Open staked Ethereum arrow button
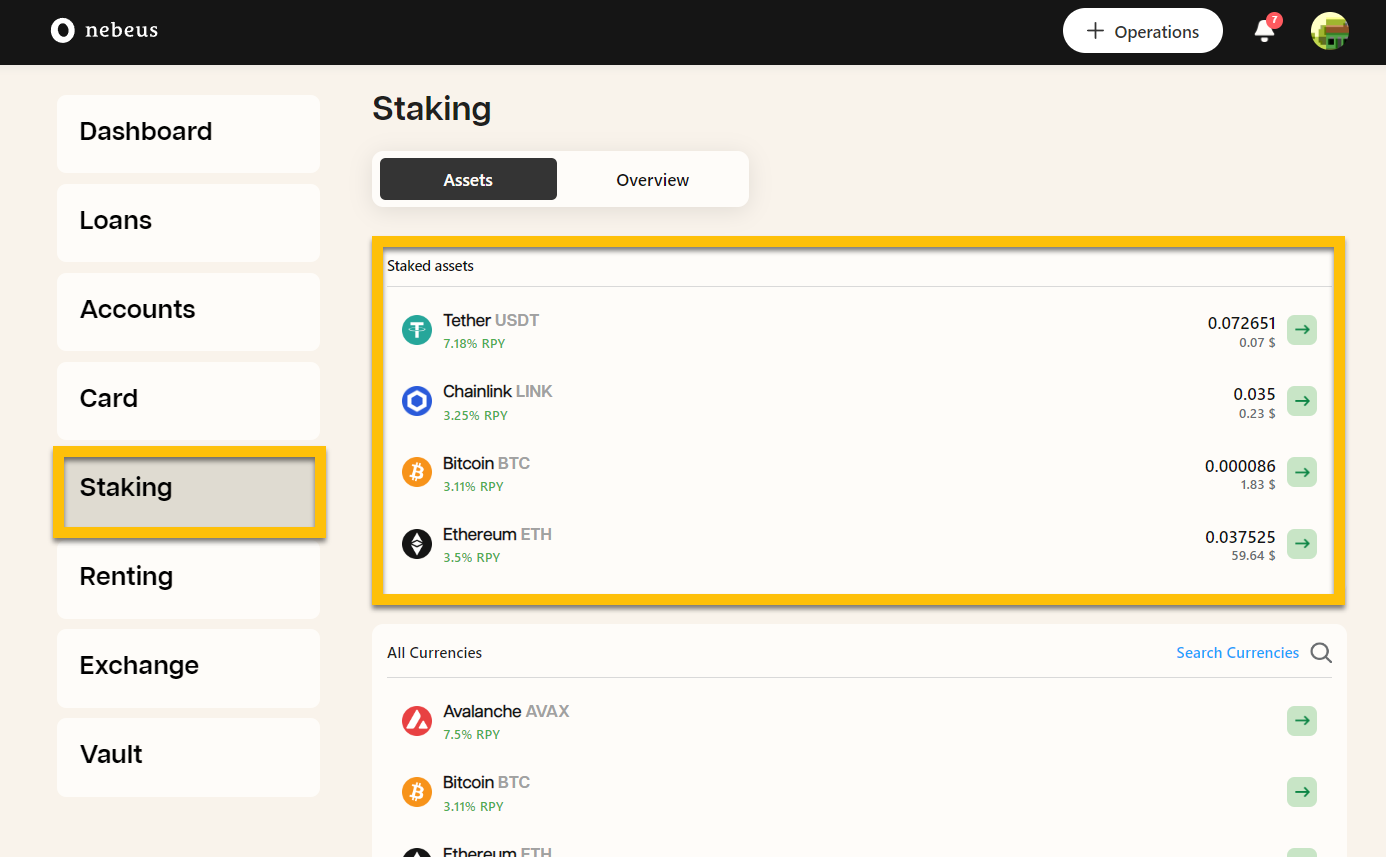1386x857 pixels. tap(1301, 544)
